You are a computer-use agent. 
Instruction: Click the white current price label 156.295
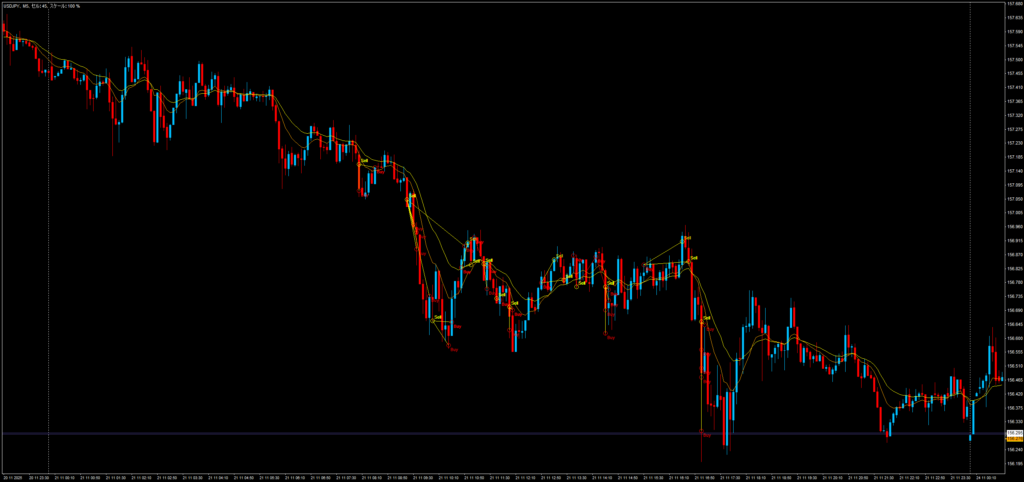click(1012, 433)
